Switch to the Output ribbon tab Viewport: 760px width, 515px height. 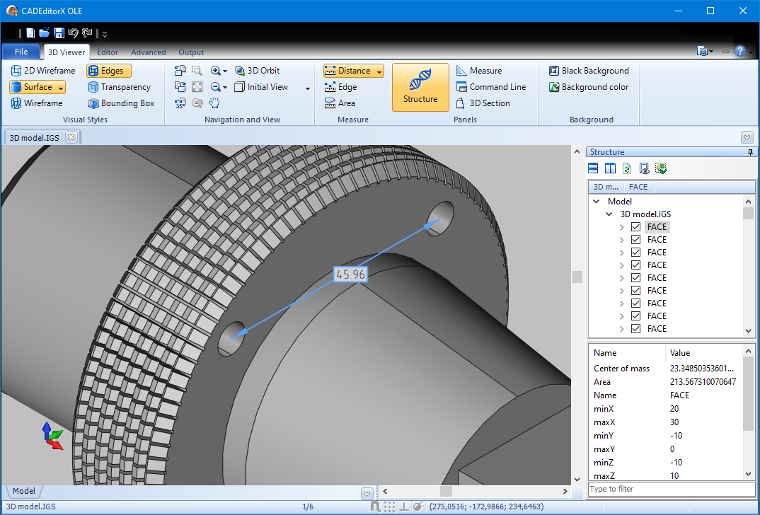pos(191,52)
